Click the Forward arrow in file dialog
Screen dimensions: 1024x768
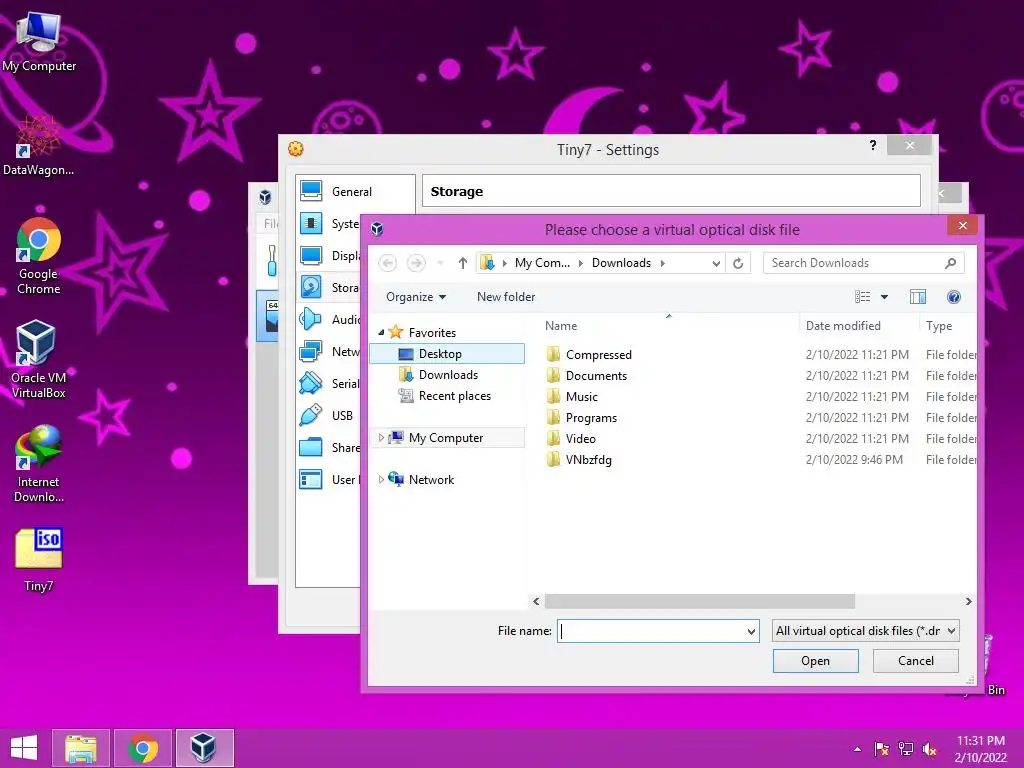[x=416, y=263]
